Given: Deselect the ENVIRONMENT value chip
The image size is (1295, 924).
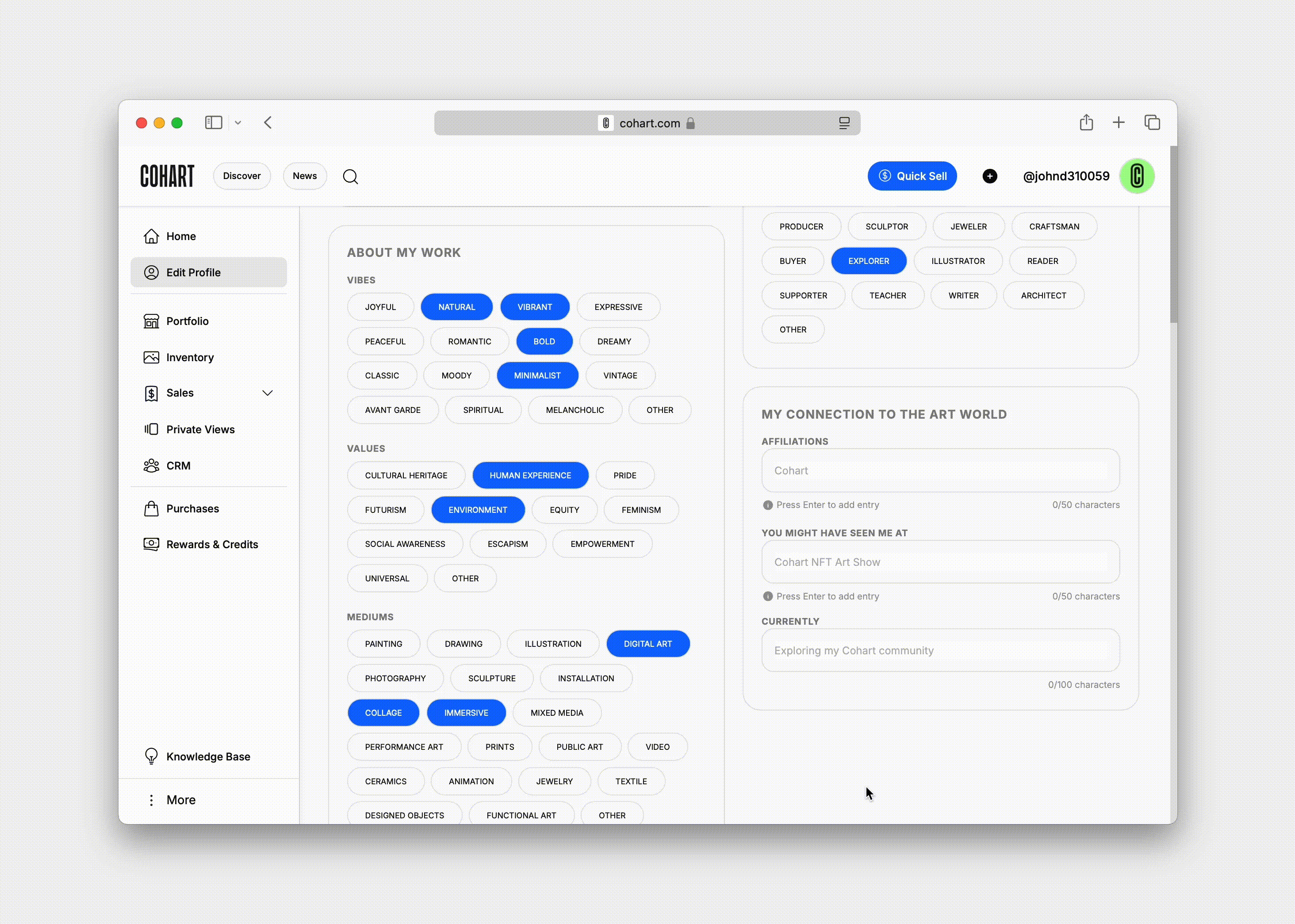Looking at the screenshot, I should click(x=478, y=510).
